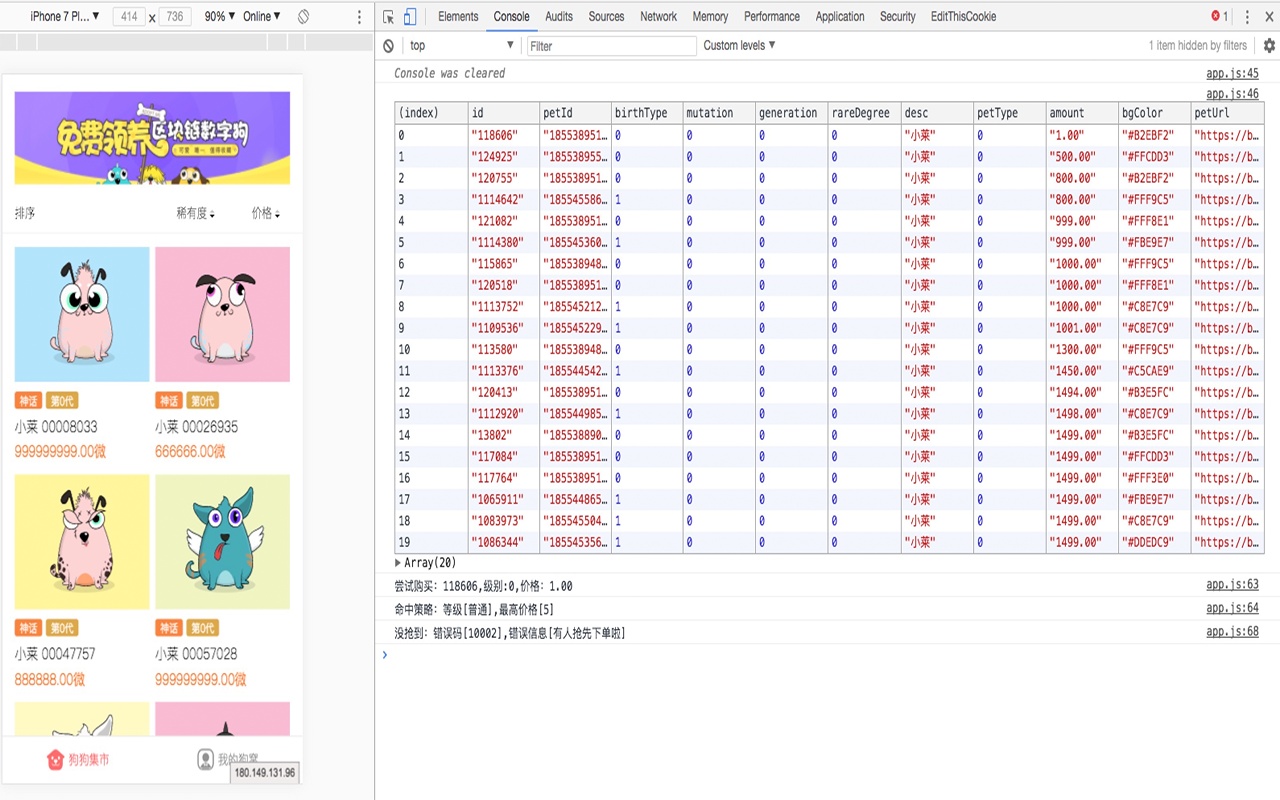Screen dimensions: 1280x800
Task: Click the console Filter input field
Action: click(612, 46)
